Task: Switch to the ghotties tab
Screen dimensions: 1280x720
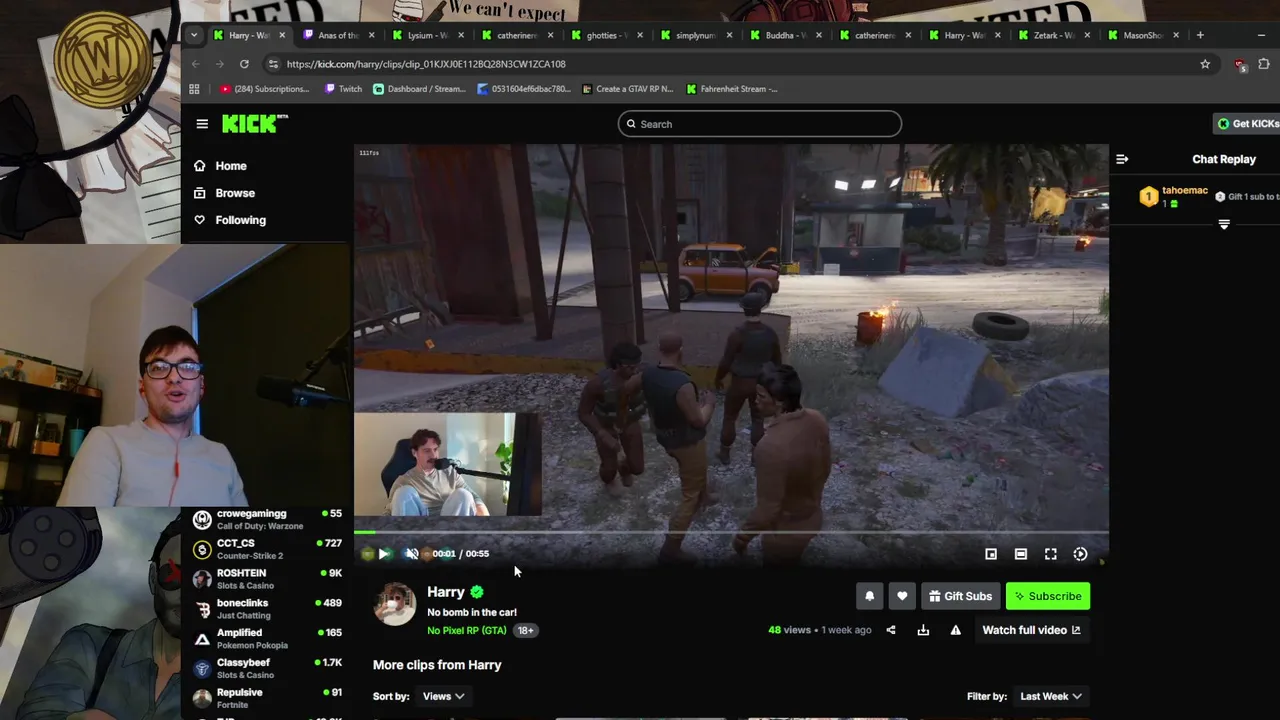Action: coord(607,35)
